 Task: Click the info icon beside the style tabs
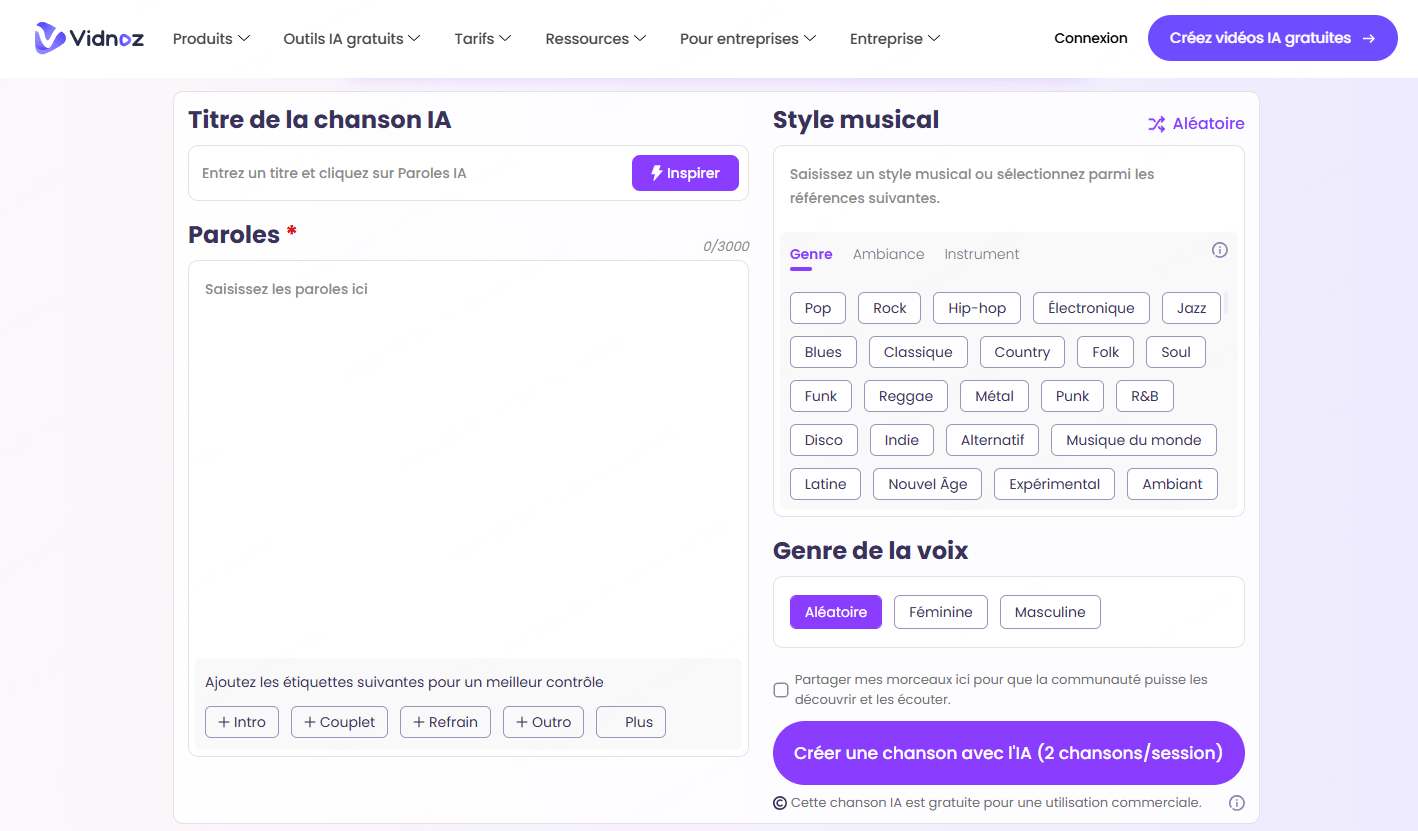click(x=1219, y=250)
